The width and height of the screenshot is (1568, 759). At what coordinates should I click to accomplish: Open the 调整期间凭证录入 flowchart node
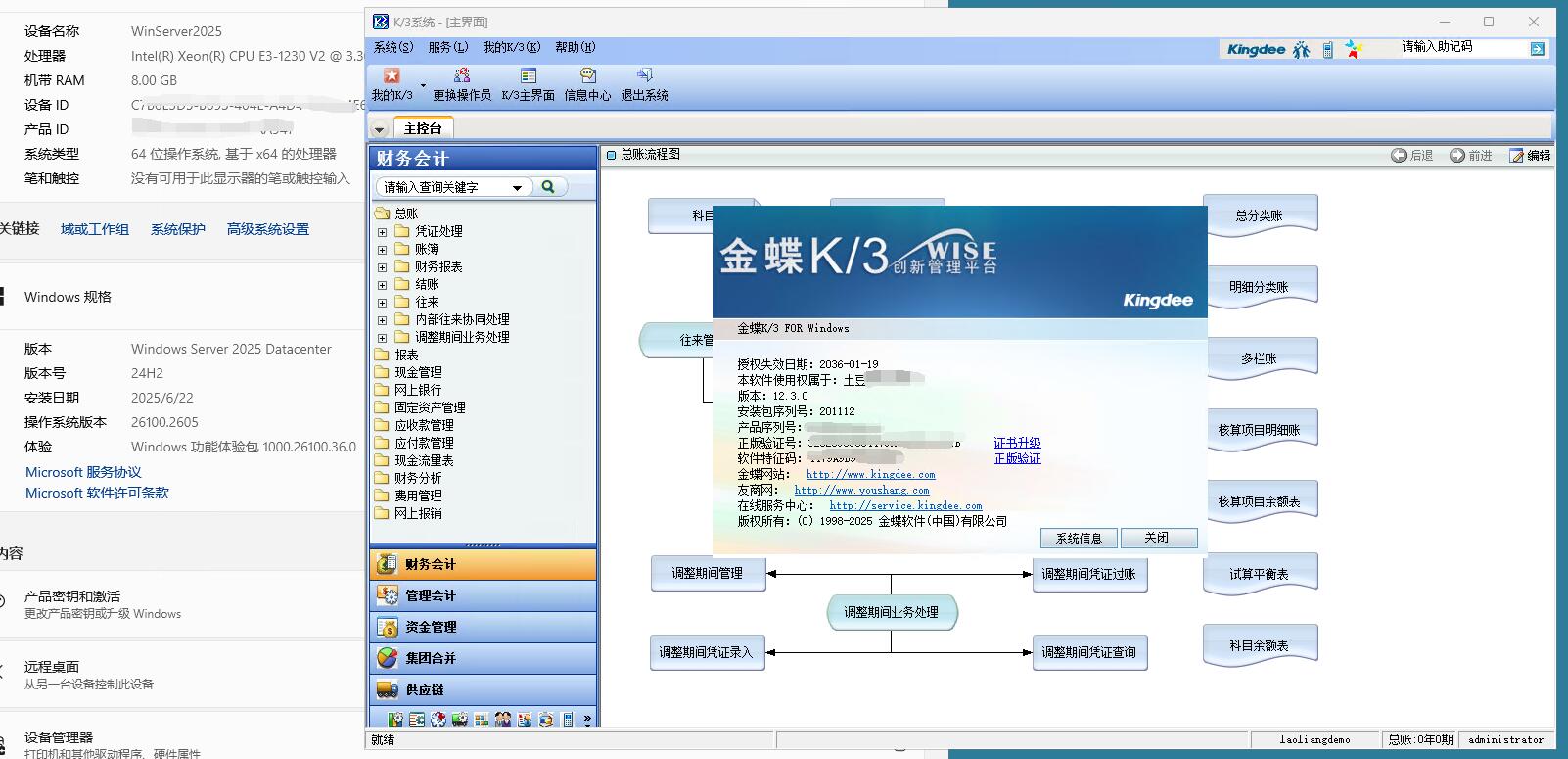tap(706, 652)
